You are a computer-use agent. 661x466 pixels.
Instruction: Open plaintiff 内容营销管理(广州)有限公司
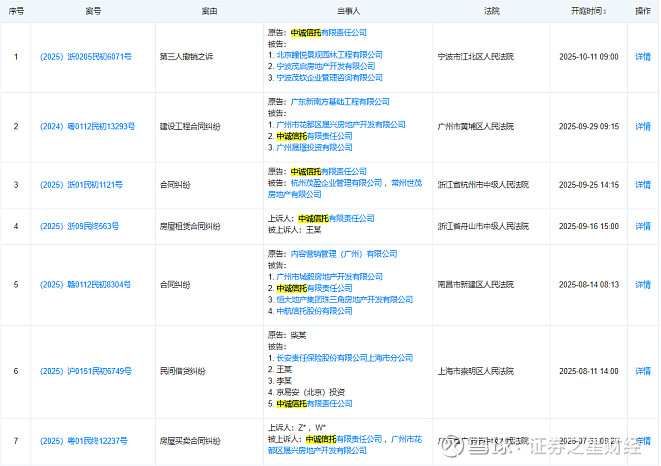pyautogui.click(x=344, y=254)
